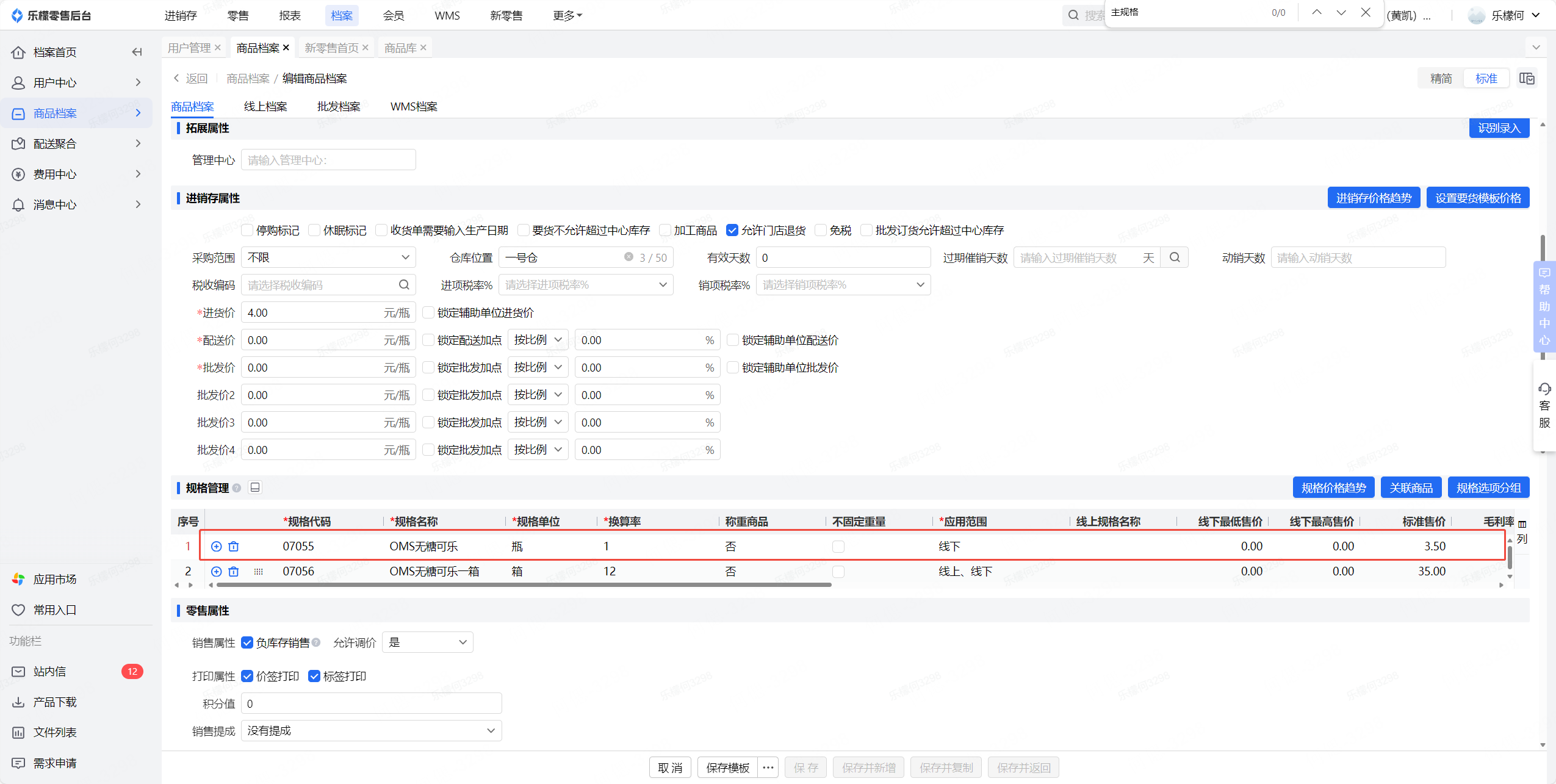Toggle the 负库存销售 checkbox
The height and width of the screenshot is (784, 1556).
coord(247,642)
